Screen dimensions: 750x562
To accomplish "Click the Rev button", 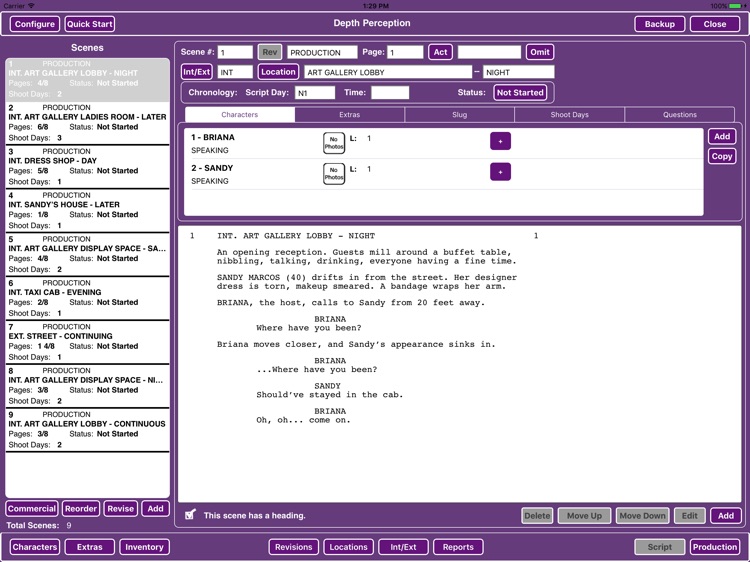I will click(x=270, y=52).
